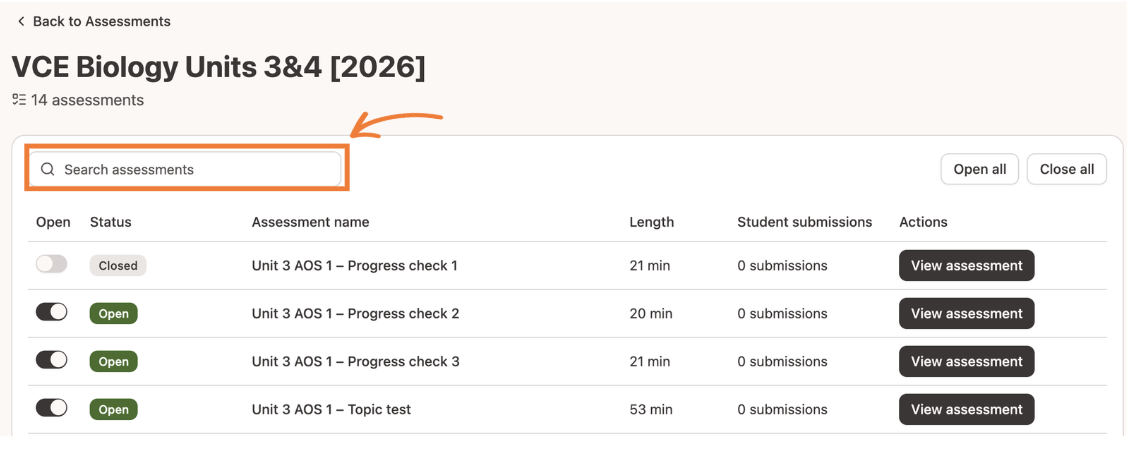Image resolution: width=1130 pixels, height=454 pixels.
Task: Click Open badge for Progress check 2
Action: [x=113, y=313]
